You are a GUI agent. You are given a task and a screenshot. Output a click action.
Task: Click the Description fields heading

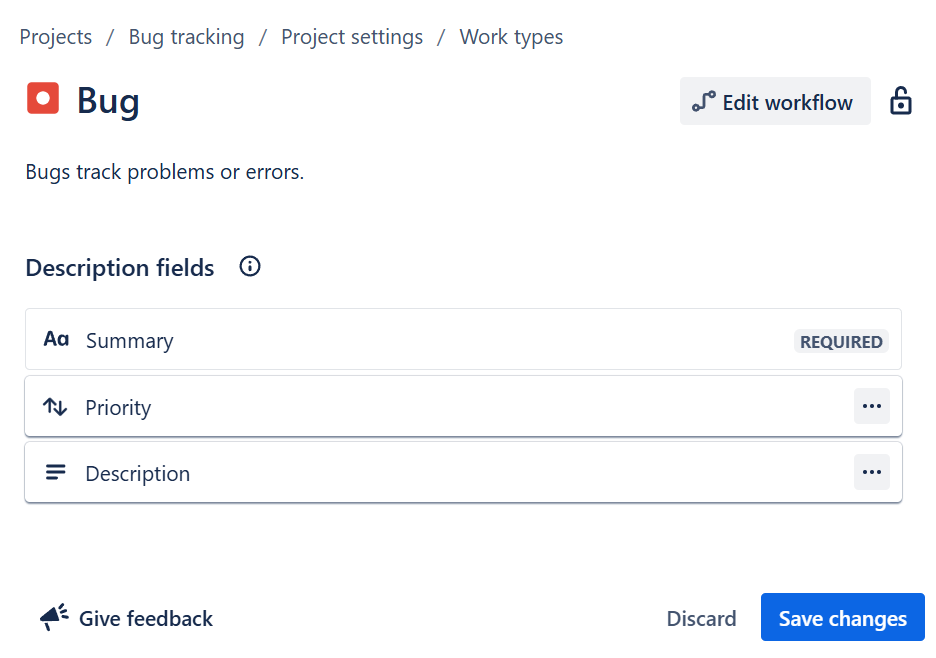119,267
